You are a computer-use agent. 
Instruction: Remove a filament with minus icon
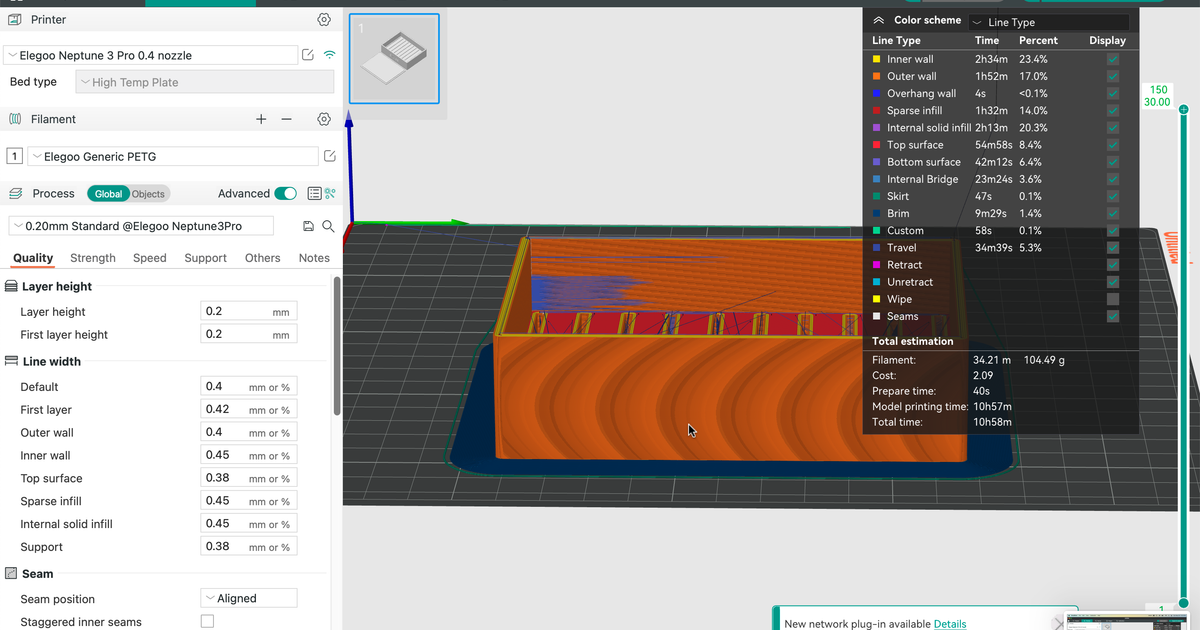pos(286,119)
